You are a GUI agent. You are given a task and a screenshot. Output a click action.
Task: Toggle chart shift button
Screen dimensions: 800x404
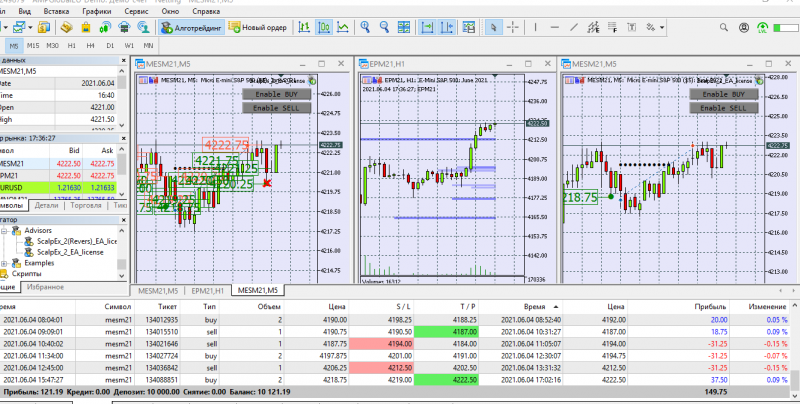[447, 27]
